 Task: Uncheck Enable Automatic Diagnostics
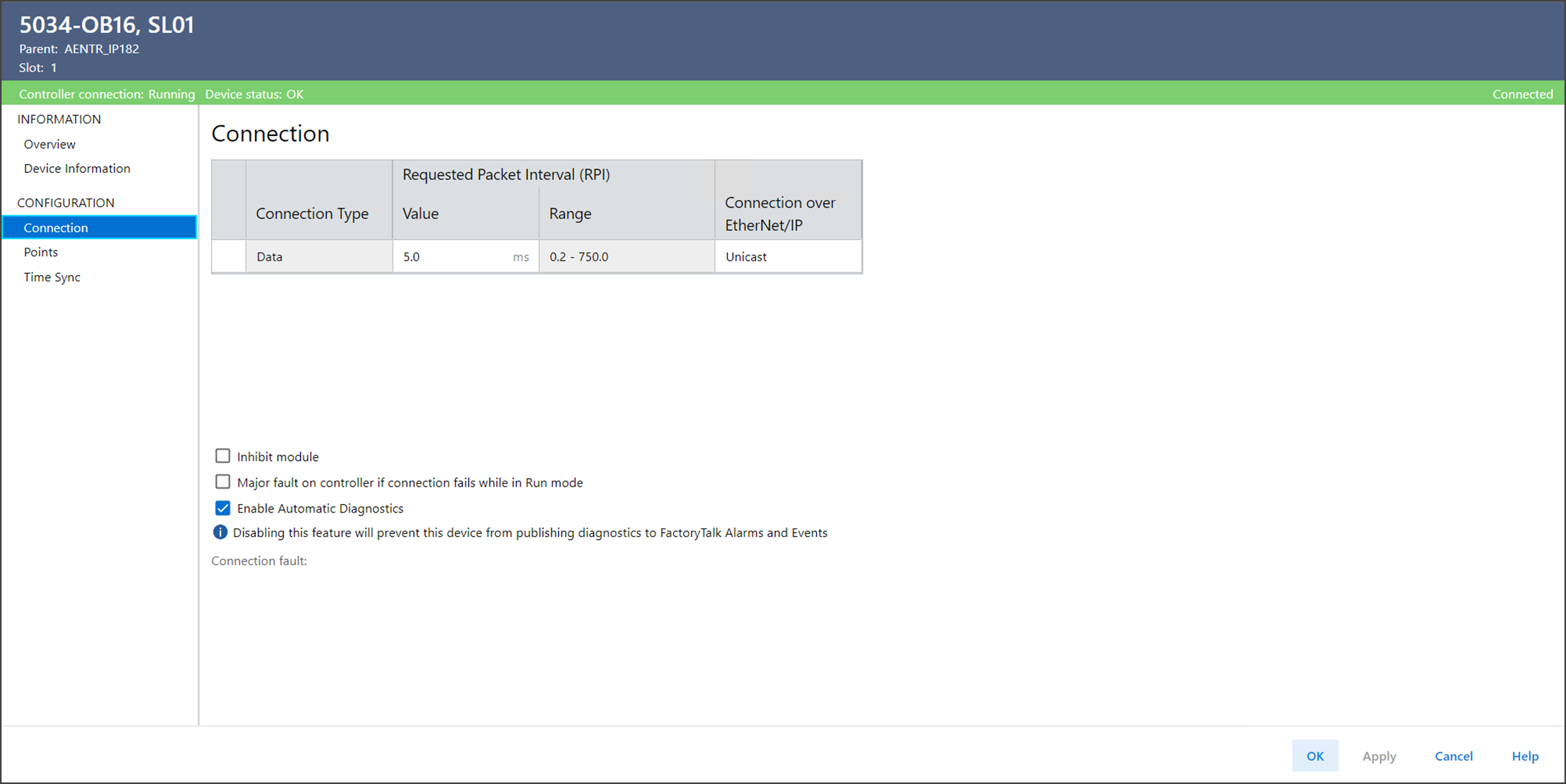222,508
